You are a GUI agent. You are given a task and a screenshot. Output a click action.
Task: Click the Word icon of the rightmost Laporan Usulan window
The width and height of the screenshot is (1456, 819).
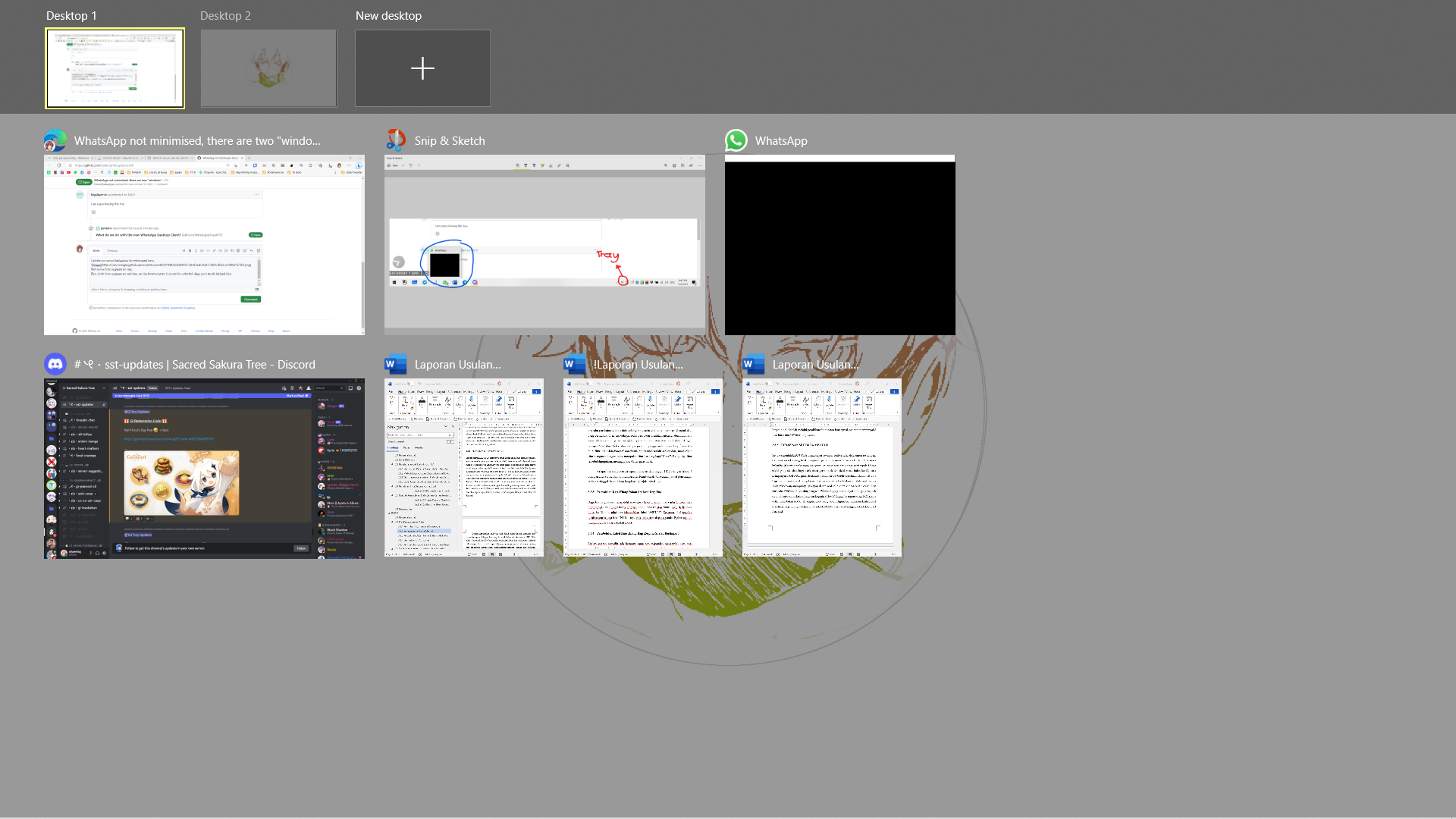tap(754, 364)
